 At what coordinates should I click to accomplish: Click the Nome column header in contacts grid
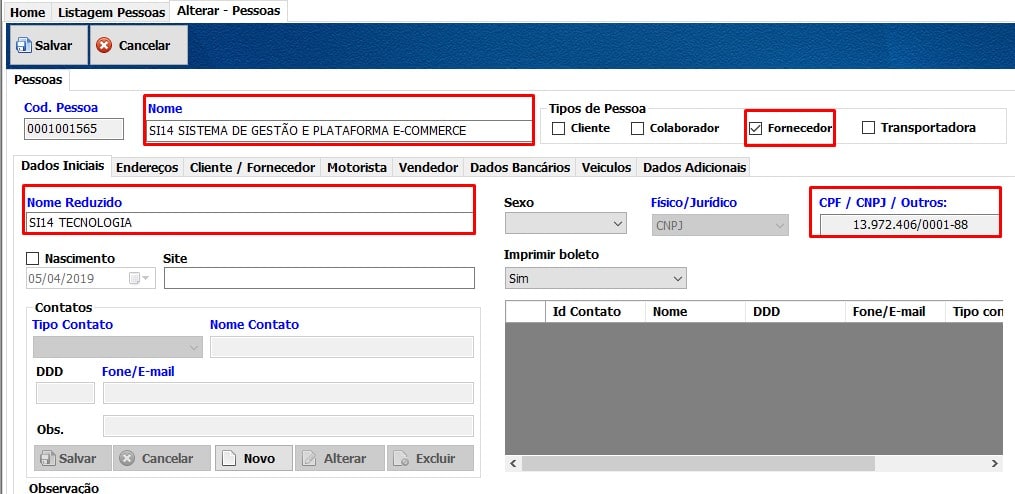pyautogui.click(x=695, y=311)
